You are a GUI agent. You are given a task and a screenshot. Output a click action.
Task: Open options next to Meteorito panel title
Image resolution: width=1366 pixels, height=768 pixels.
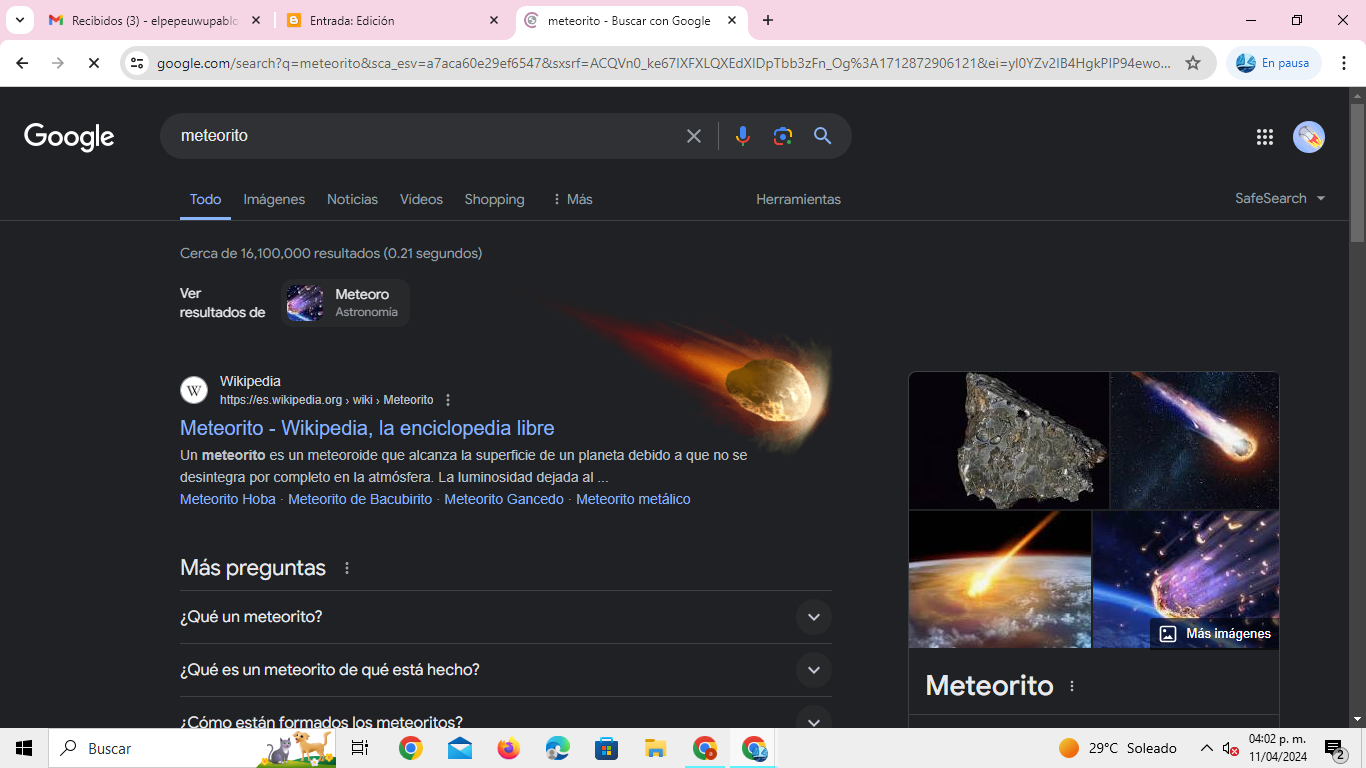[x=1072, y=686]
